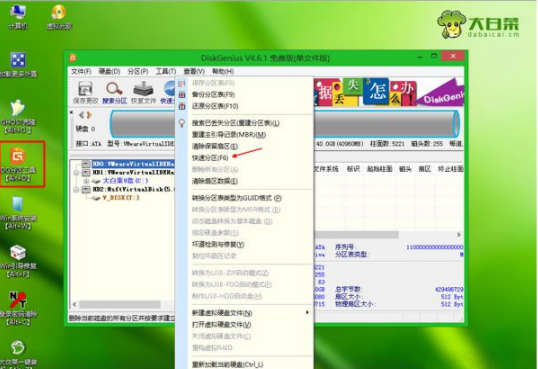
Task: Click the 序列号 label in disk info
Action: pos(345,247)
